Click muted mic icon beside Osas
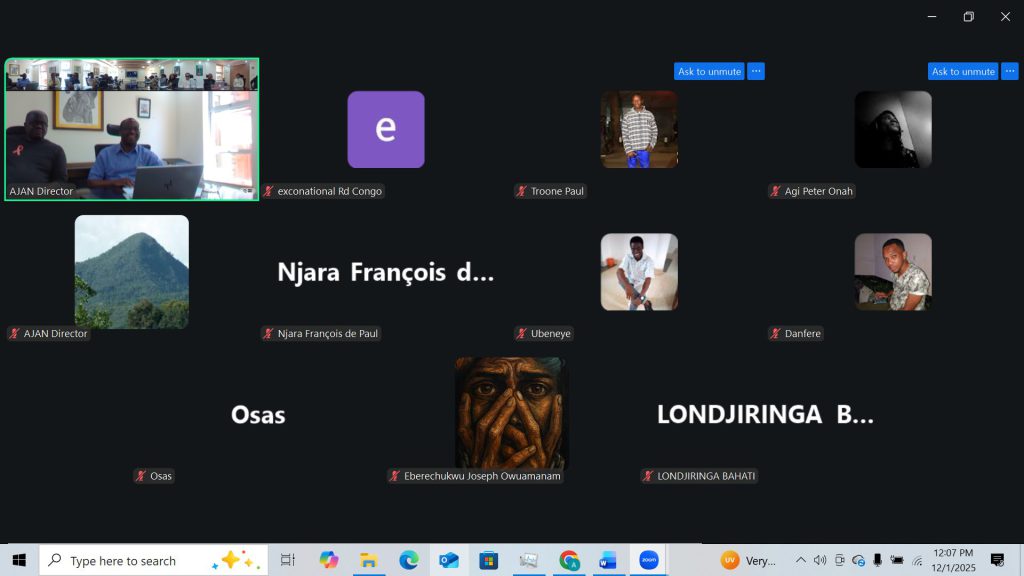 141,477
